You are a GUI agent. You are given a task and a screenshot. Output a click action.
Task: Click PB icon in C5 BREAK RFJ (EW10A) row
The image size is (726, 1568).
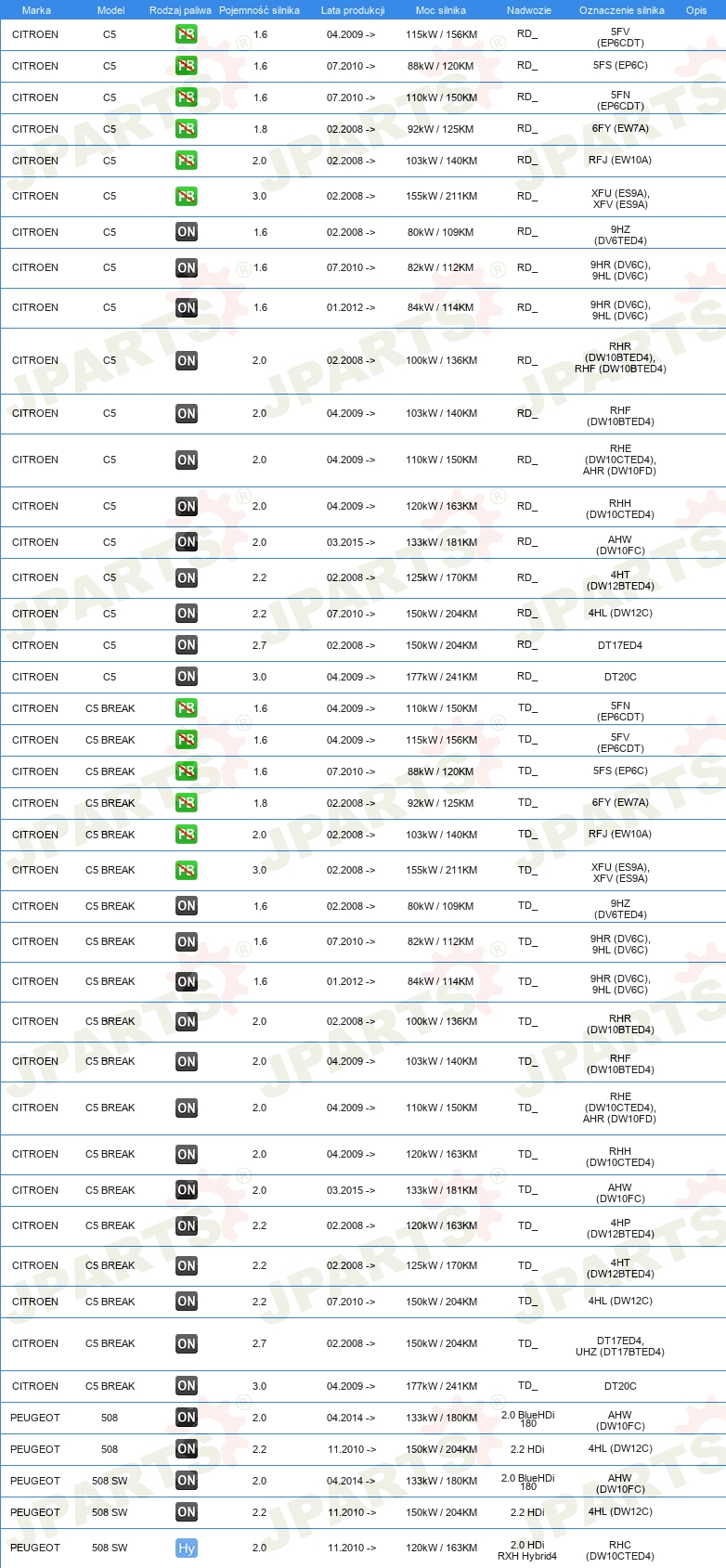187,835
